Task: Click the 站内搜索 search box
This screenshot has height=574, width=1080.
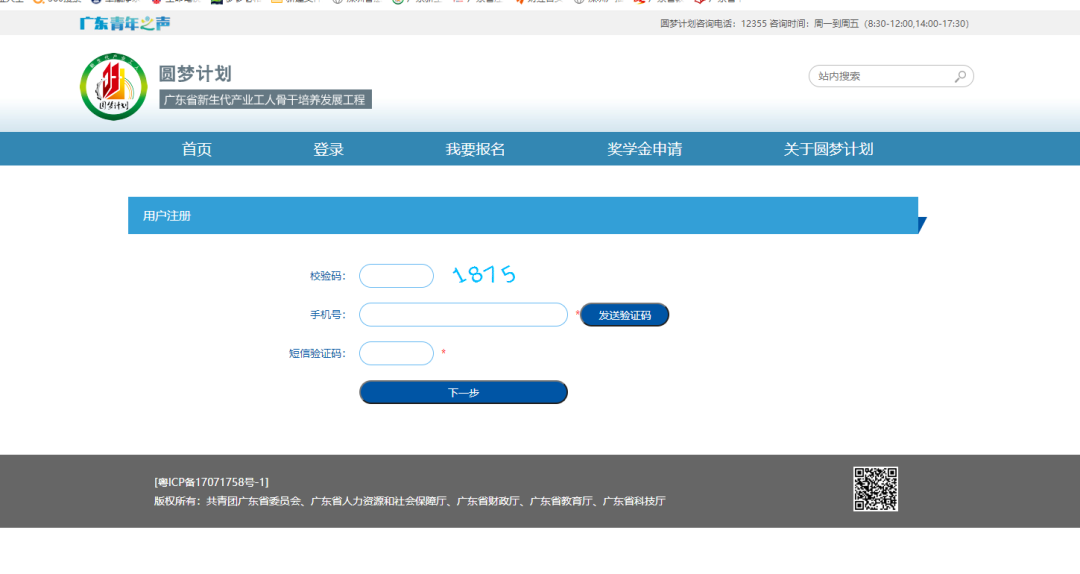Action: pos(880,76)
